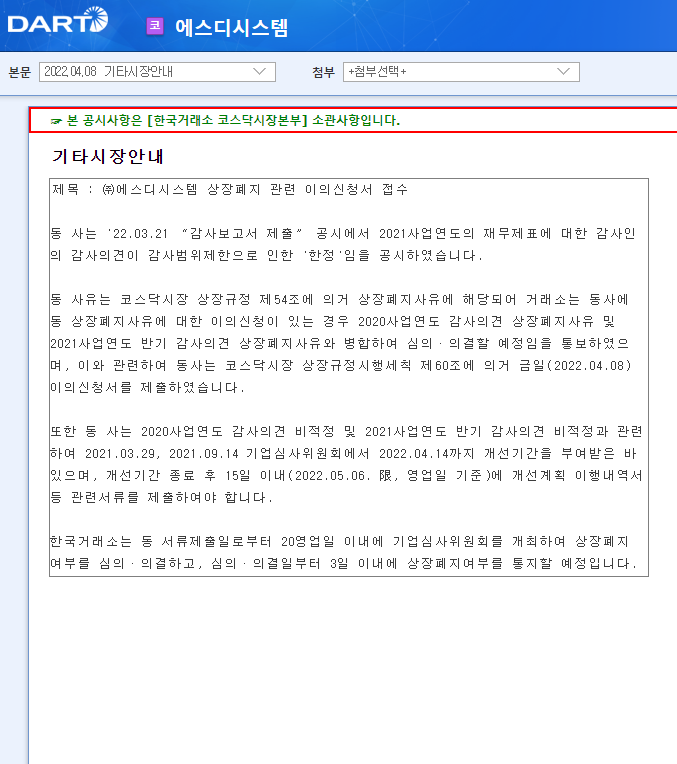Screen dimensions: 677x764
Task: Click the DART logo
Action: coord(58,20)
